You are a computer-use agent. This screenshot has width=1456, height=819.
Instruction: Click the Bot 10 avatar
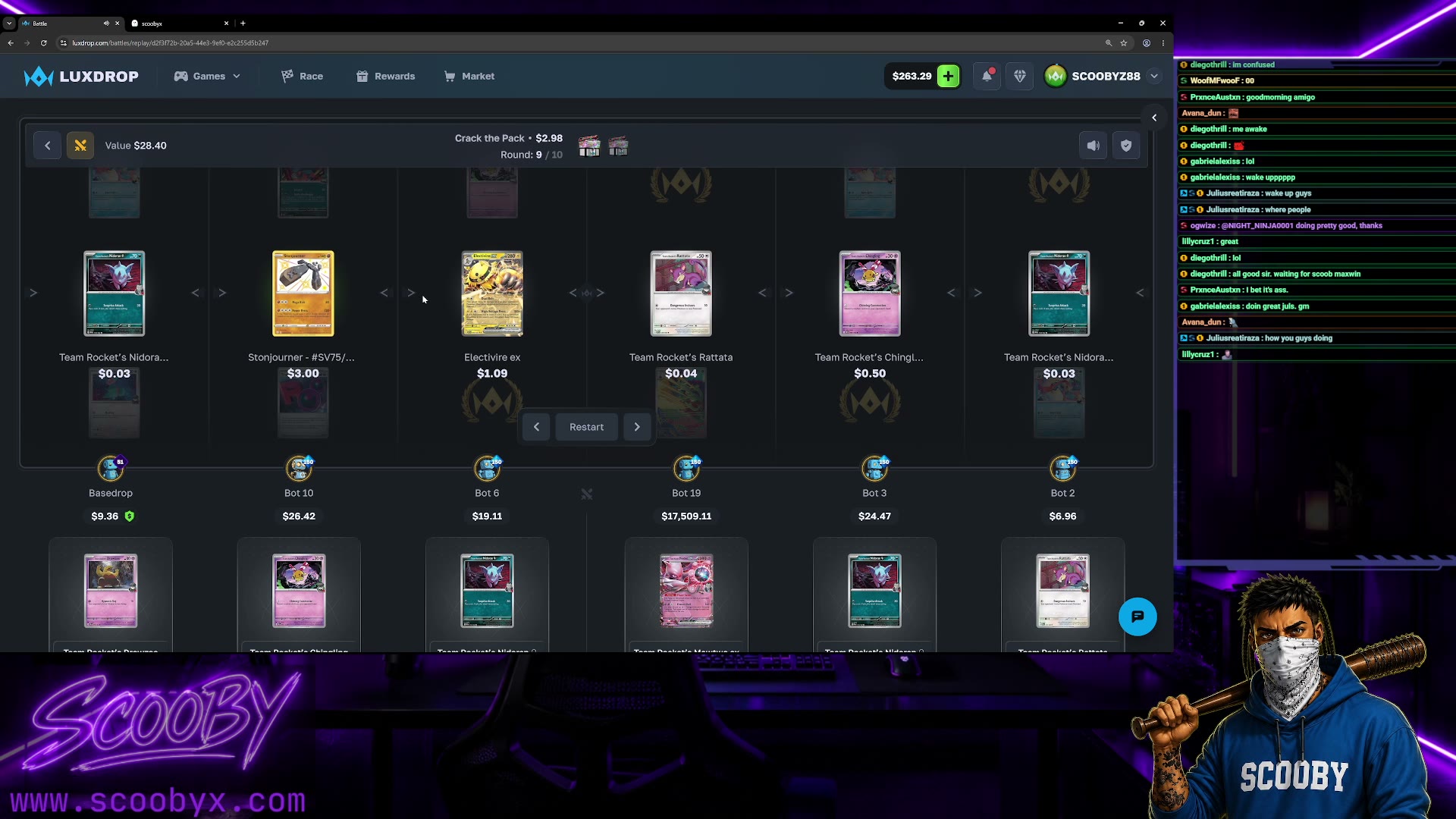click(299, 469)
